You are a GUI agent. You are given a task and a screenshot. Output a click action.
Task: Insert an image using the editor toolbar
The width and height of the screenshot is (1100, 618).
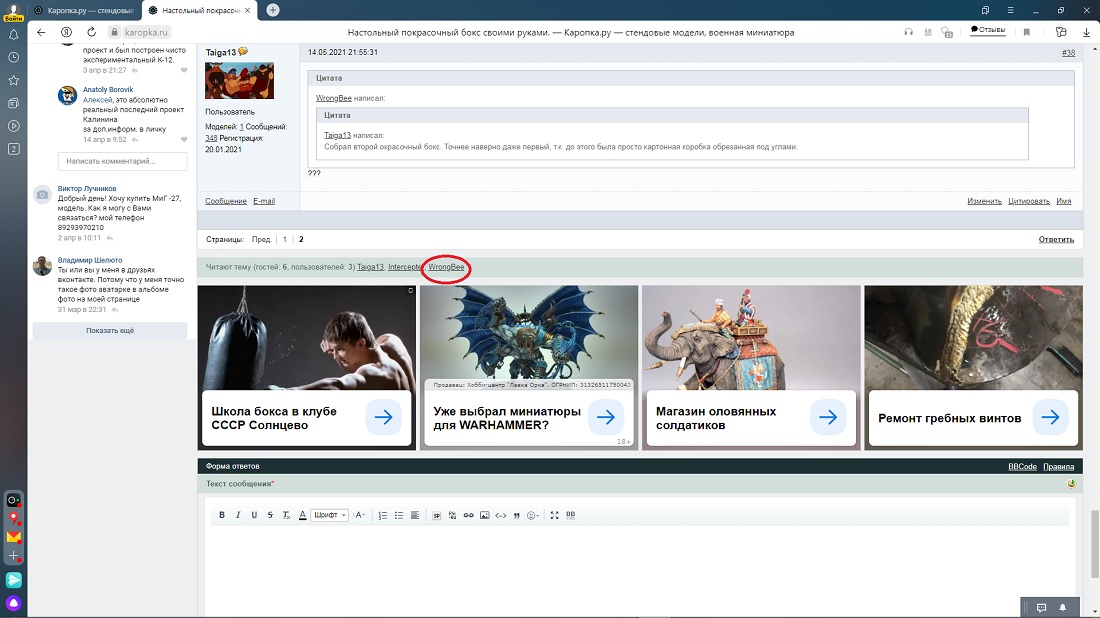485,515
